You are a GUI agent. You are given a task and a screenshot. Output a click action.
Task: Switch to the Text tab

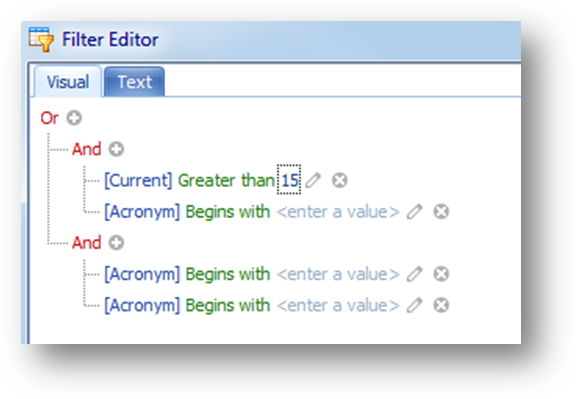pyautogui.click(x=134, y=82)
